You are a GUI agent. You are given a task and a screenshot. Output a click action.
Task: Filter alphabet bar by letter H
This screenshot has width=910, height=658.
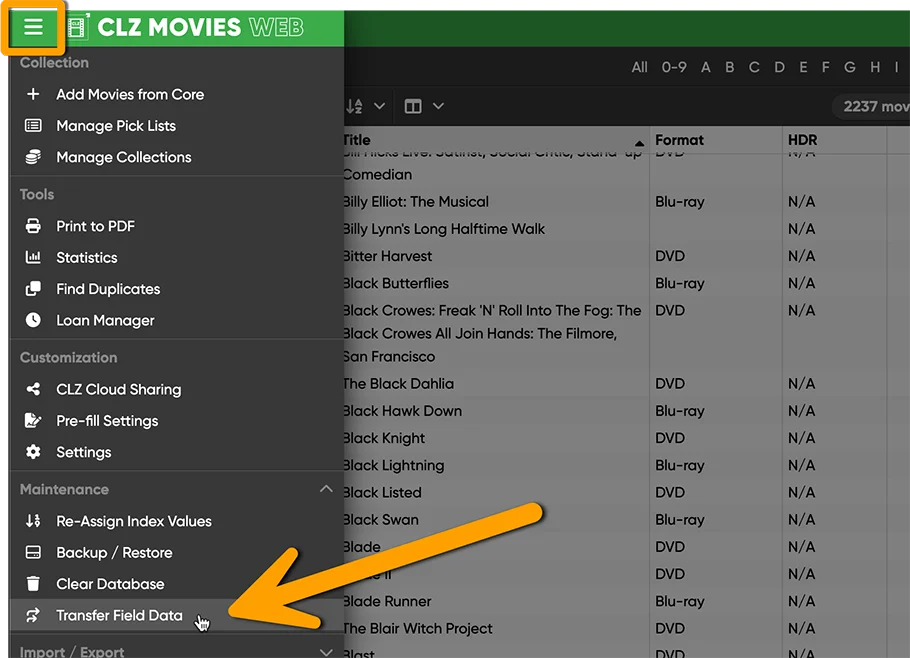[875, 67]
